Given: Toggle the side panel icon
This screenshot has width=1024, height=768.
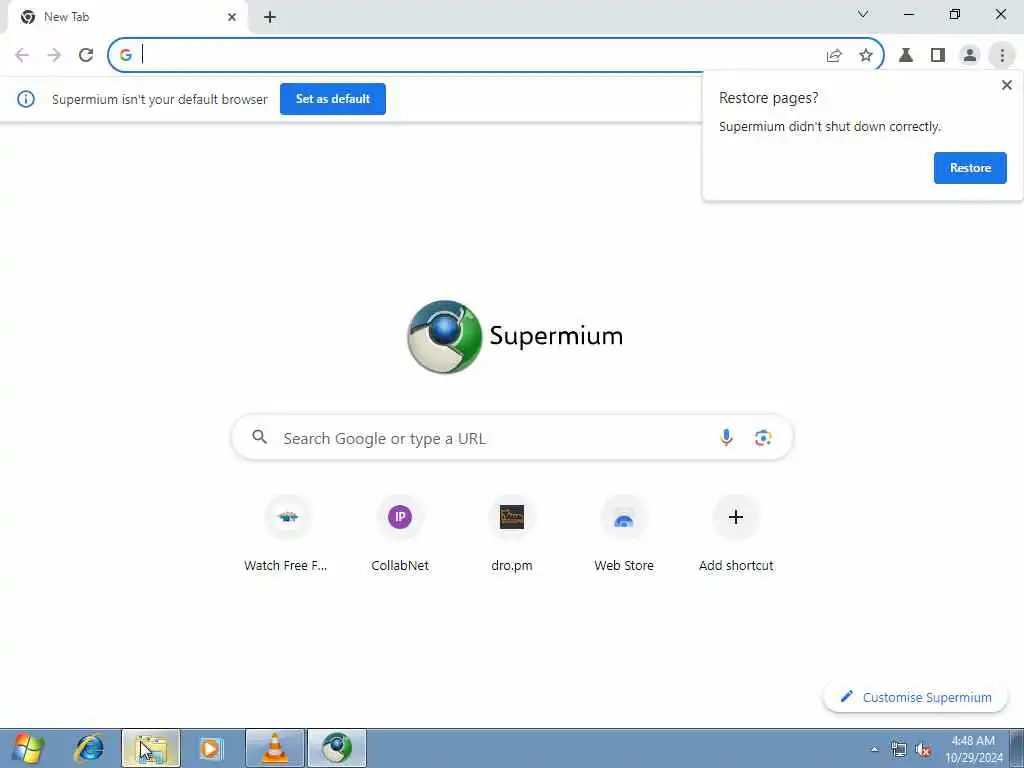Looking at the screenshot, I should click(x=938, y=56).
